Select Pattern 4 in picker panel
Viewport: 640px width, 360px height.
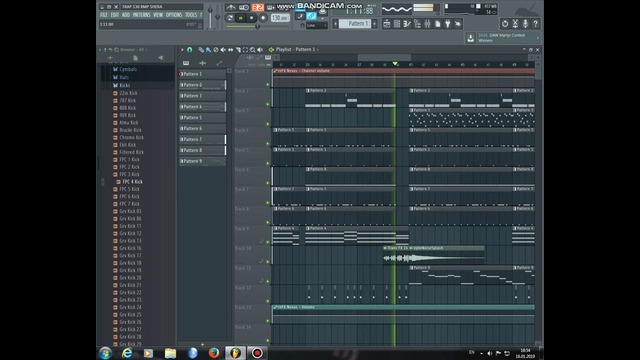click(x=202, y=107)
